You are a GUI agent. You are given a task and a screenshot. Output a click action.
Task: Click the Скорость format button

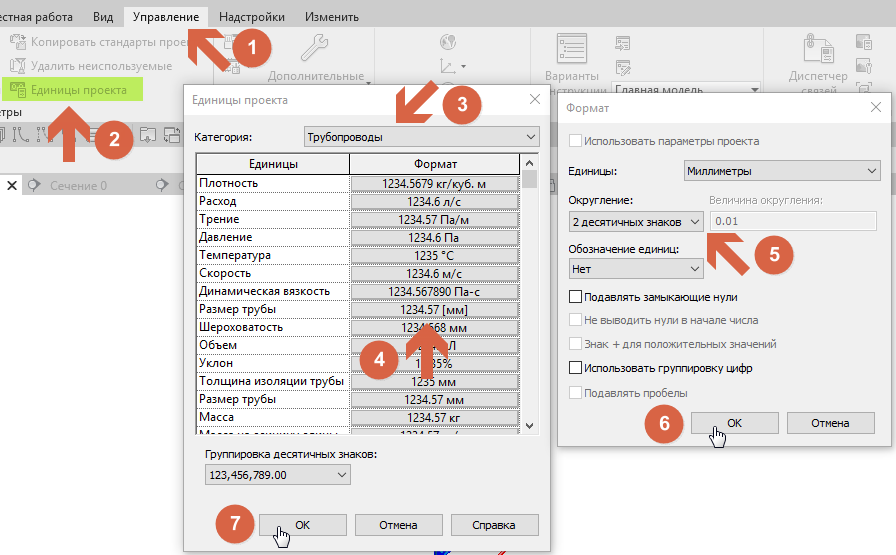tap(434, 274)
